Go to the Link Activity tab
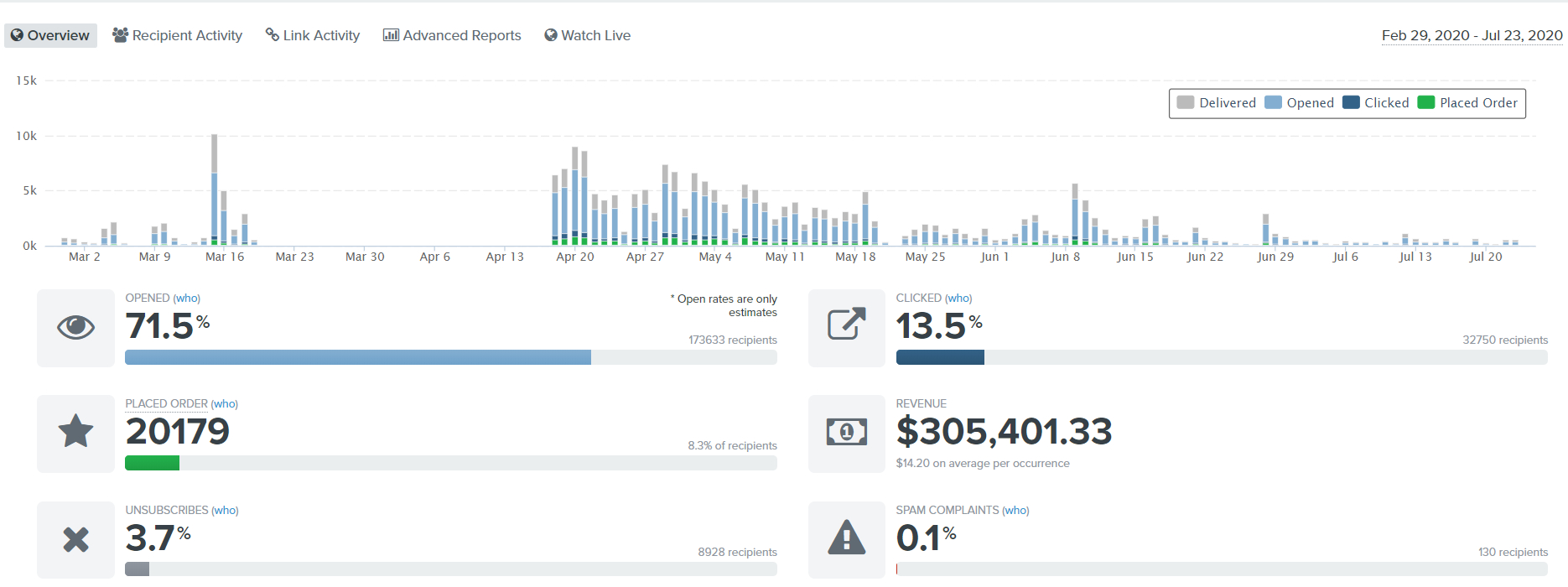The image size is (1568, 587). coord(313,35)
